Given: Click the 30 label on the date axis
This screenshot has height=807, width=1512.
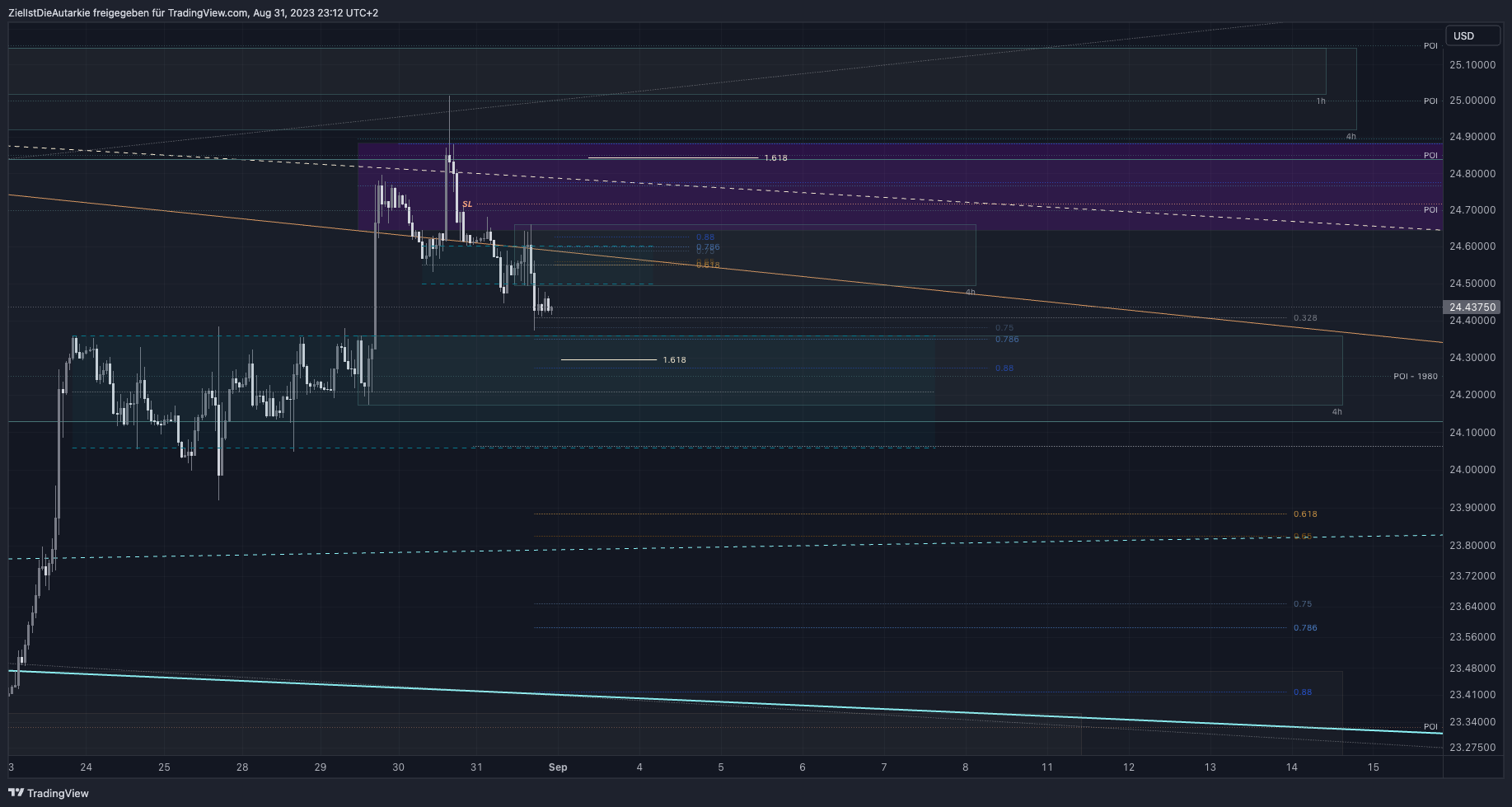Looking at the screenshot, I should pyautogui.click(x=399, y=767).
